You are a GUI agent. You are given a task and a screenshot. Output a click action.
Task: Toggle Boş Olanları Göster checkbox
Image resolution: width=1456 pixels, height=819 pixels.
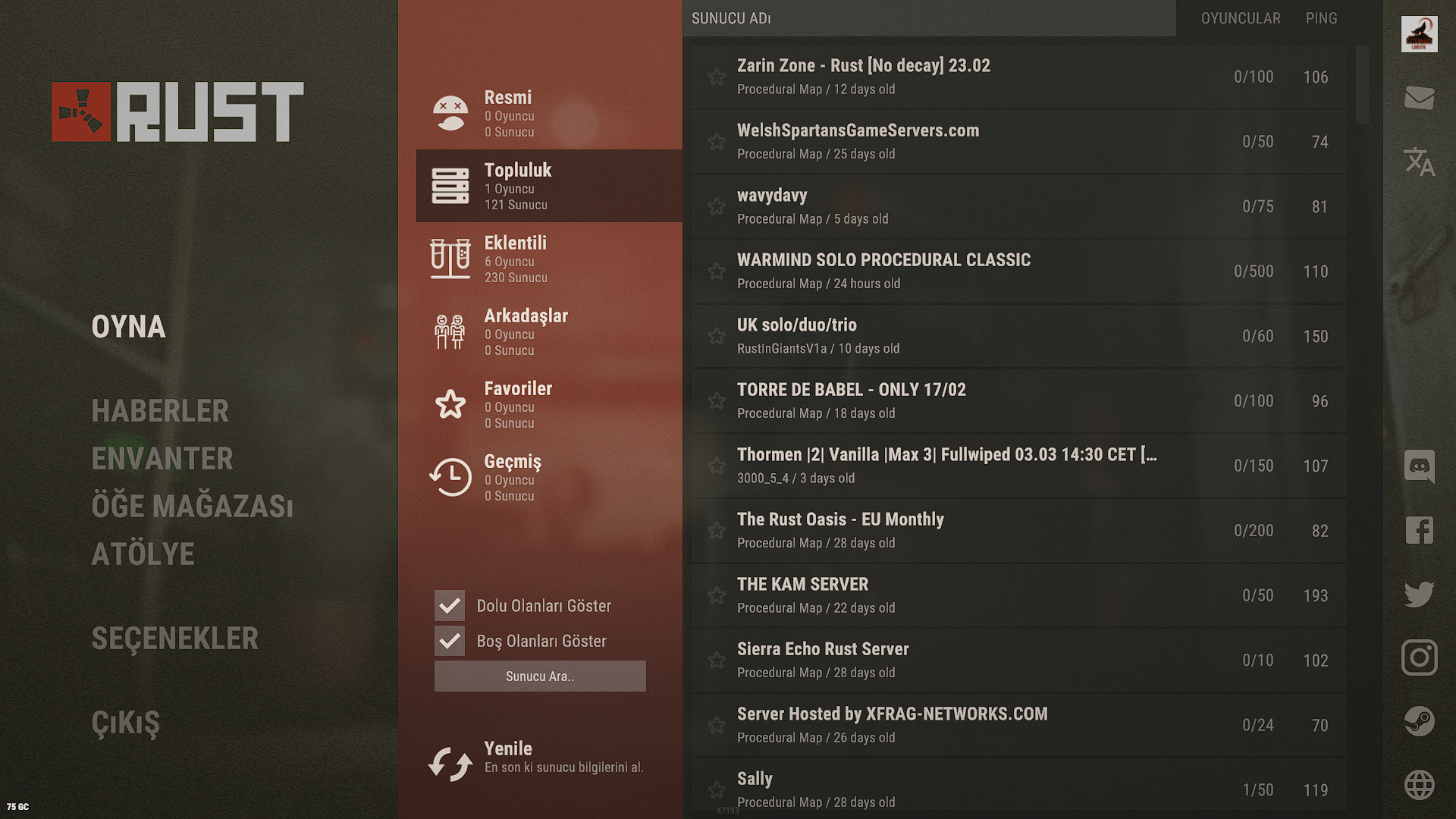(x=450, y=642)
